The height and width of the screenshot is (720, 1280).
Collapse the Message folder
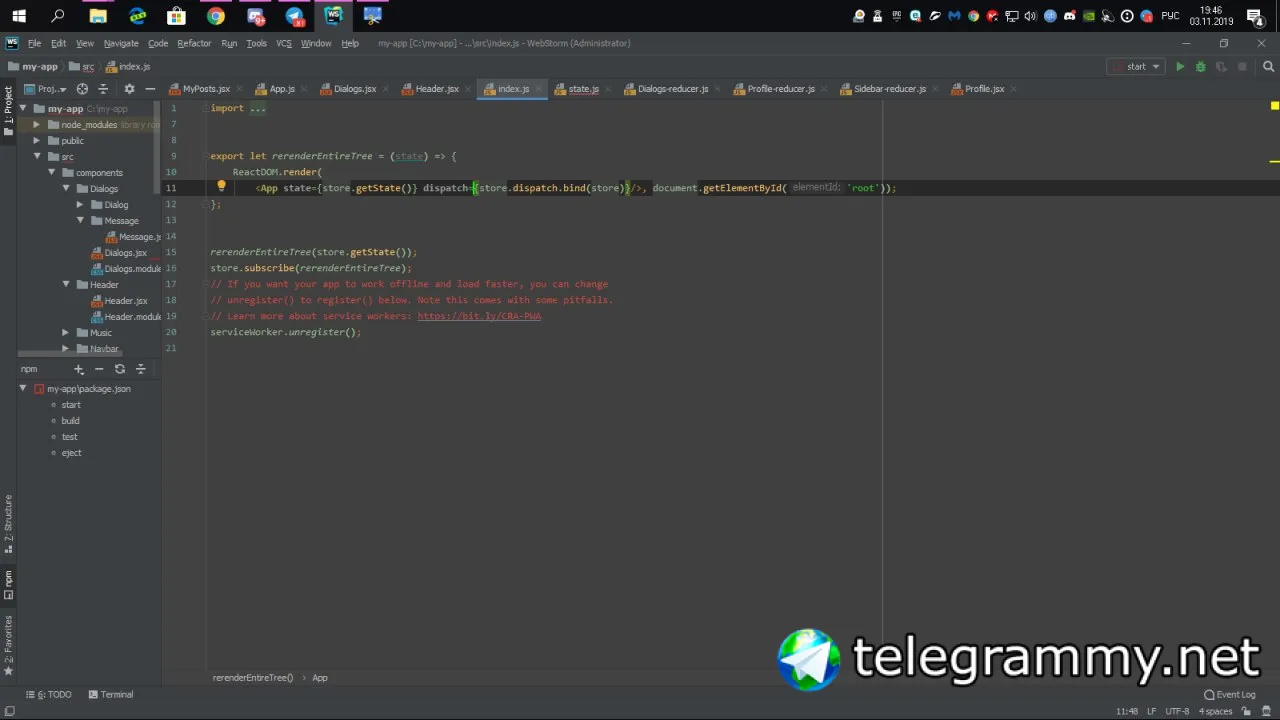[x=80, y=221]
